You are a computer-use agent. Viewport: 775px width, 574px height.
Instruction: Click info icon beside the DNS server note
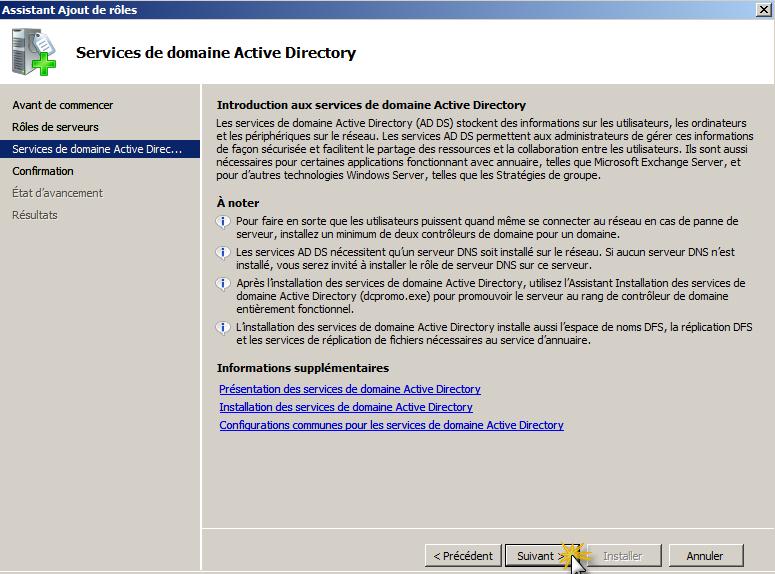(x=223, y=252)
